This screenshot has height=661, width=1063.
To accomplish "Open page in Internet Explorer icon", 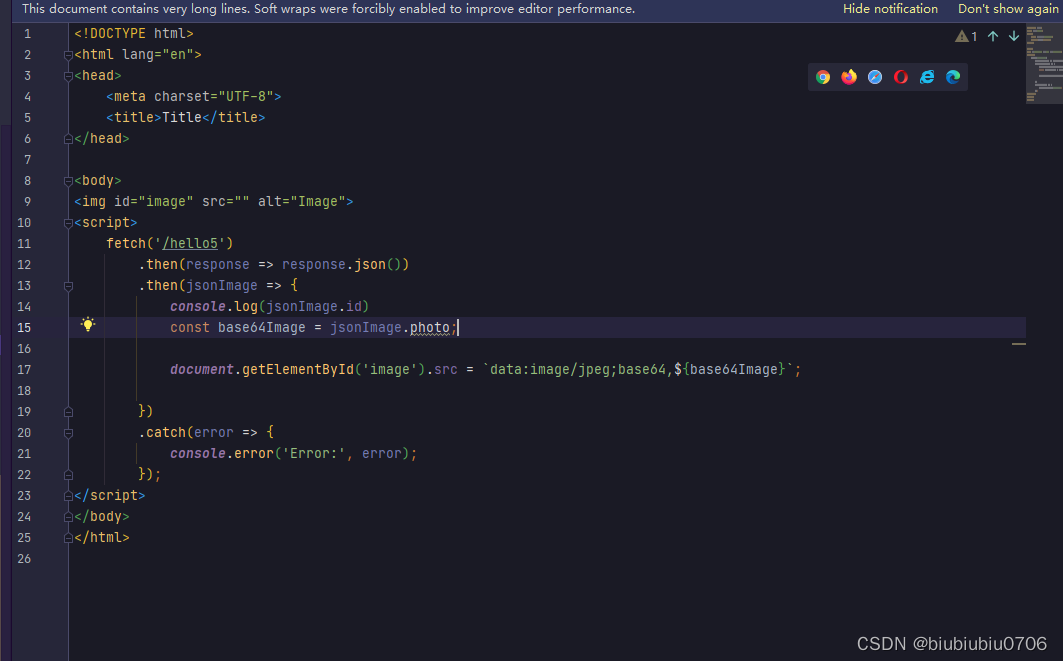I will (927, 77).
